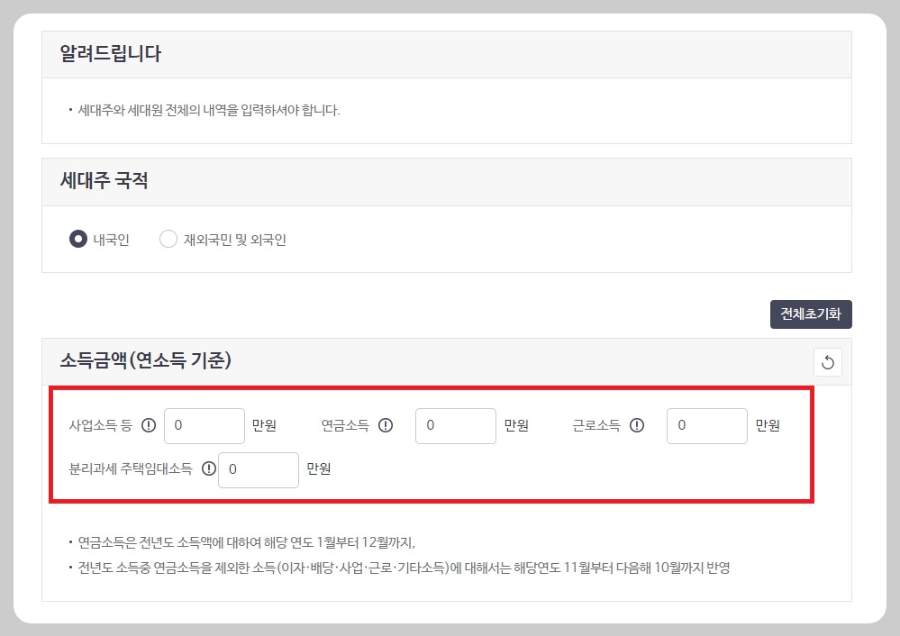The width and height of the screenshot is (900, 636).
Task: Click the ⓘ icon in the red highlighted area
Action: pos(146,425)
